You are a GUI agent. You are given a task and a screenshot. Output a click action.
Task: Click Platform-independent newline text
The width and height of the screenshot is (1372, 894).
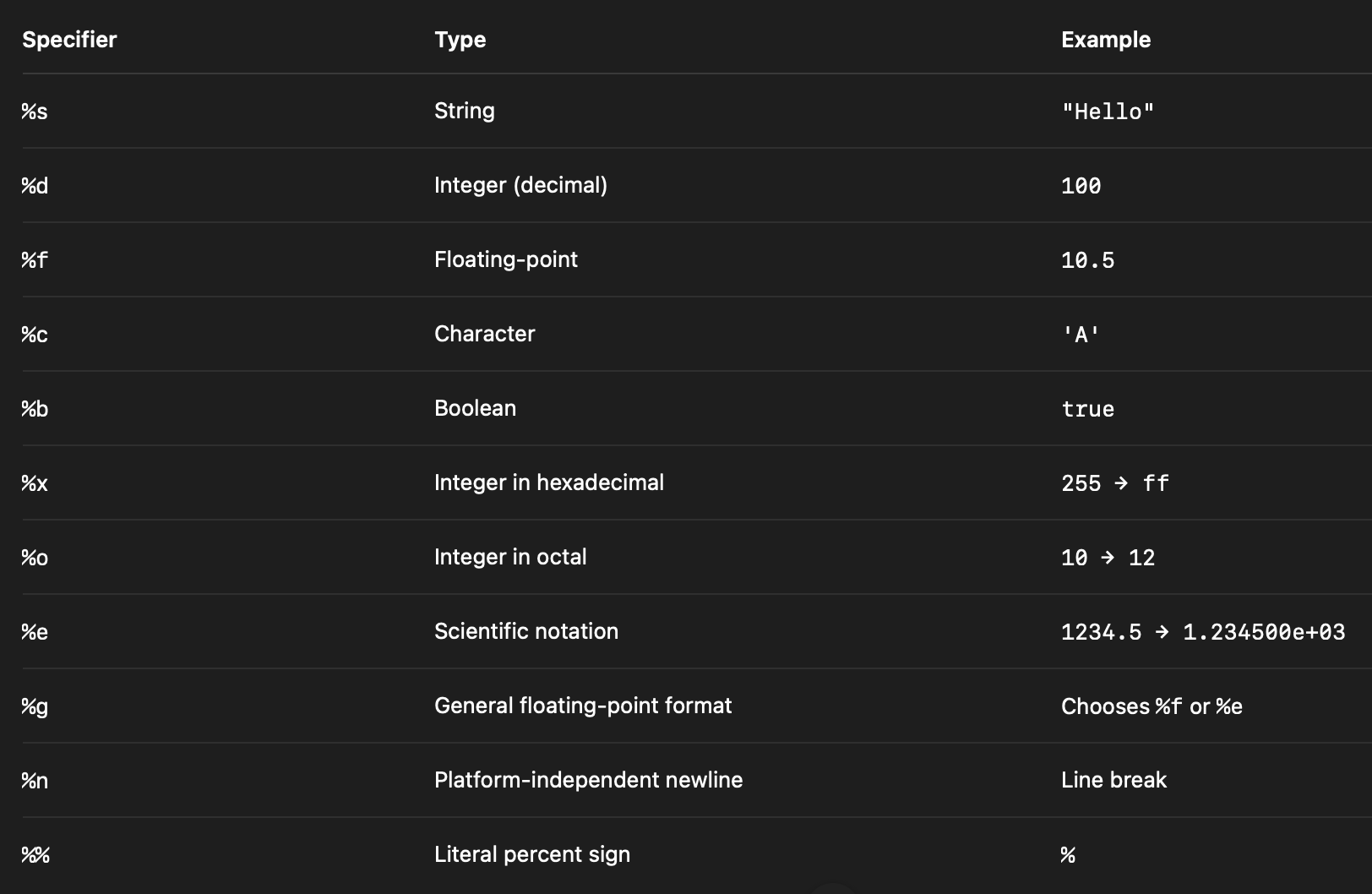589,780
